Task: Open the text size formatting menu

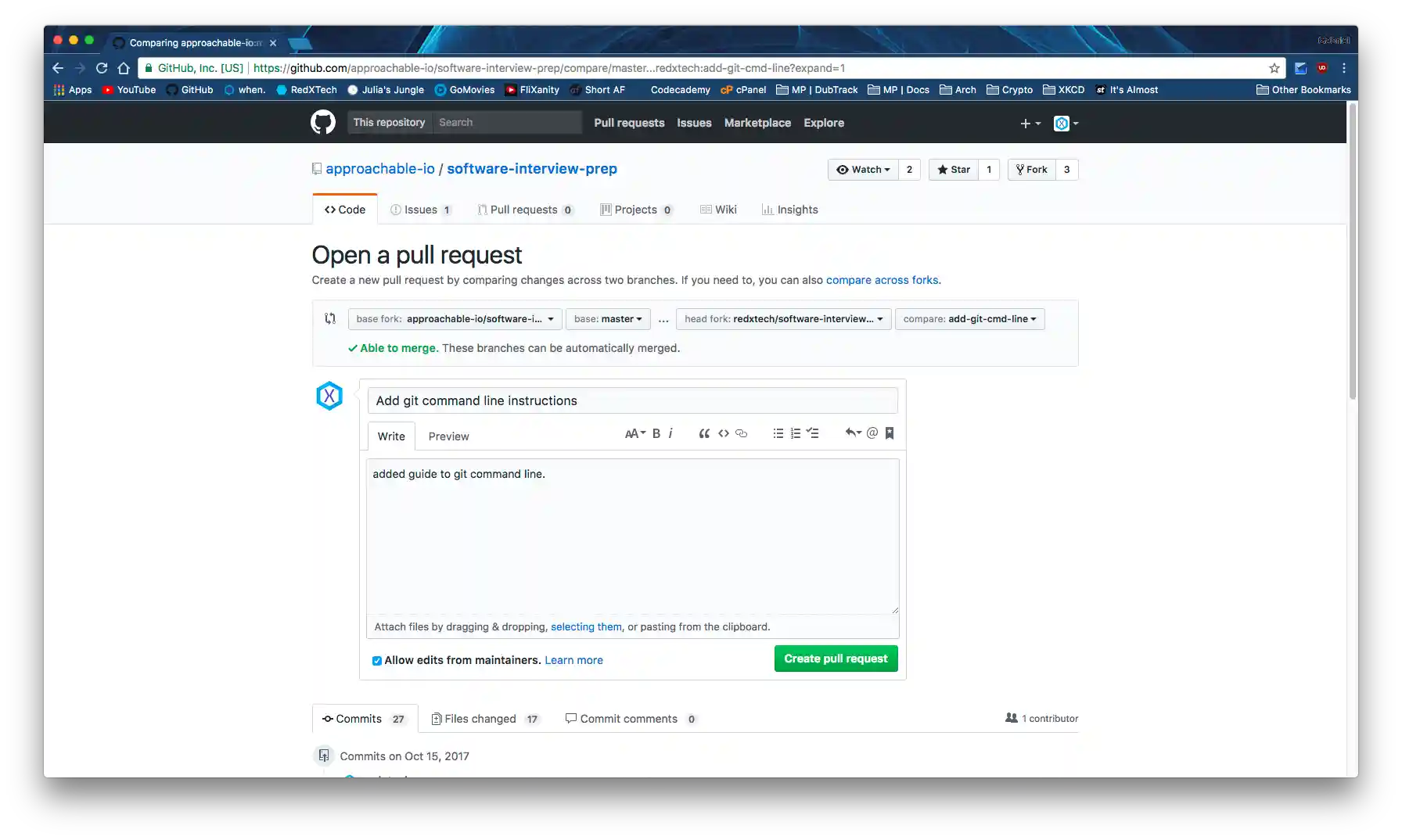Action: point(634,433)
